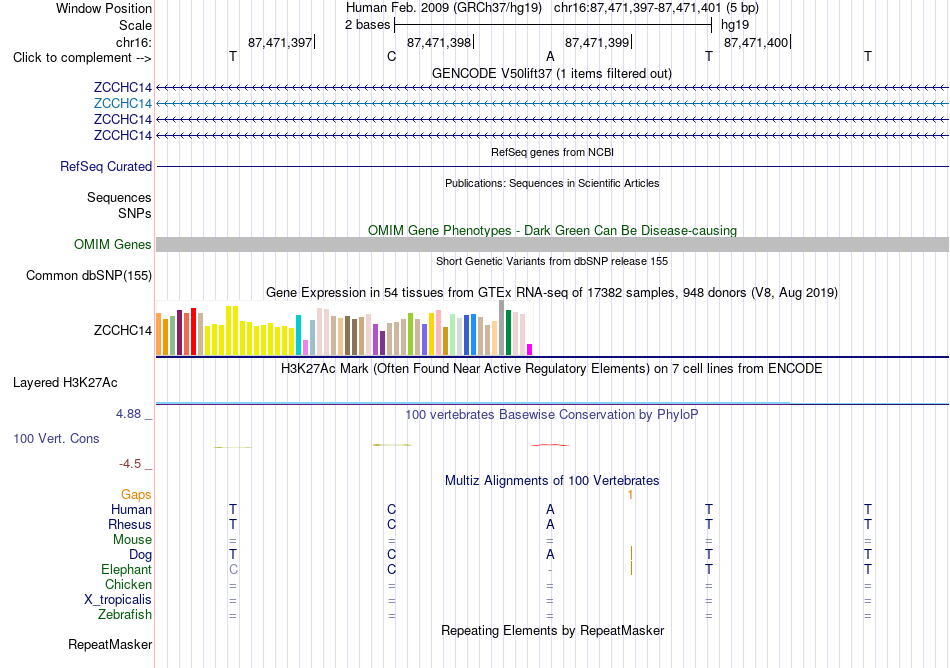Select the Human species row label

tap(131, 509)
